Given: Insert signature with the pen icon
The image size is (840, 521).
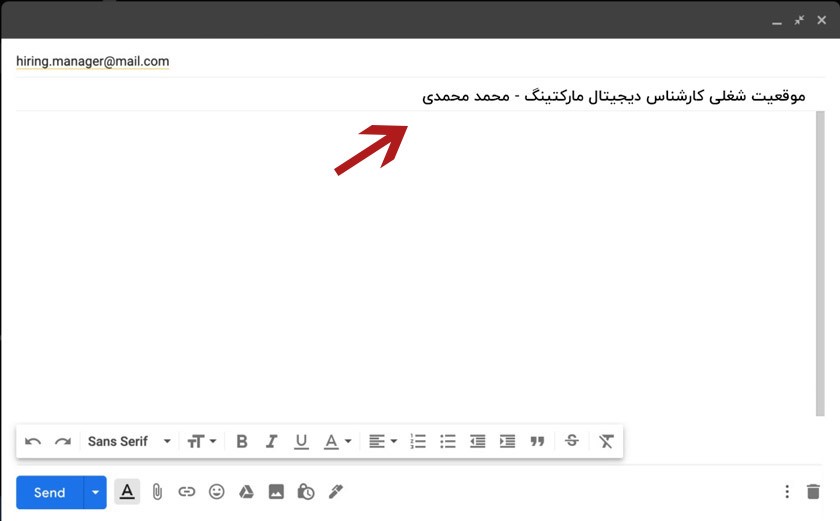Looking at the screenshot, I should pos(336,492).
